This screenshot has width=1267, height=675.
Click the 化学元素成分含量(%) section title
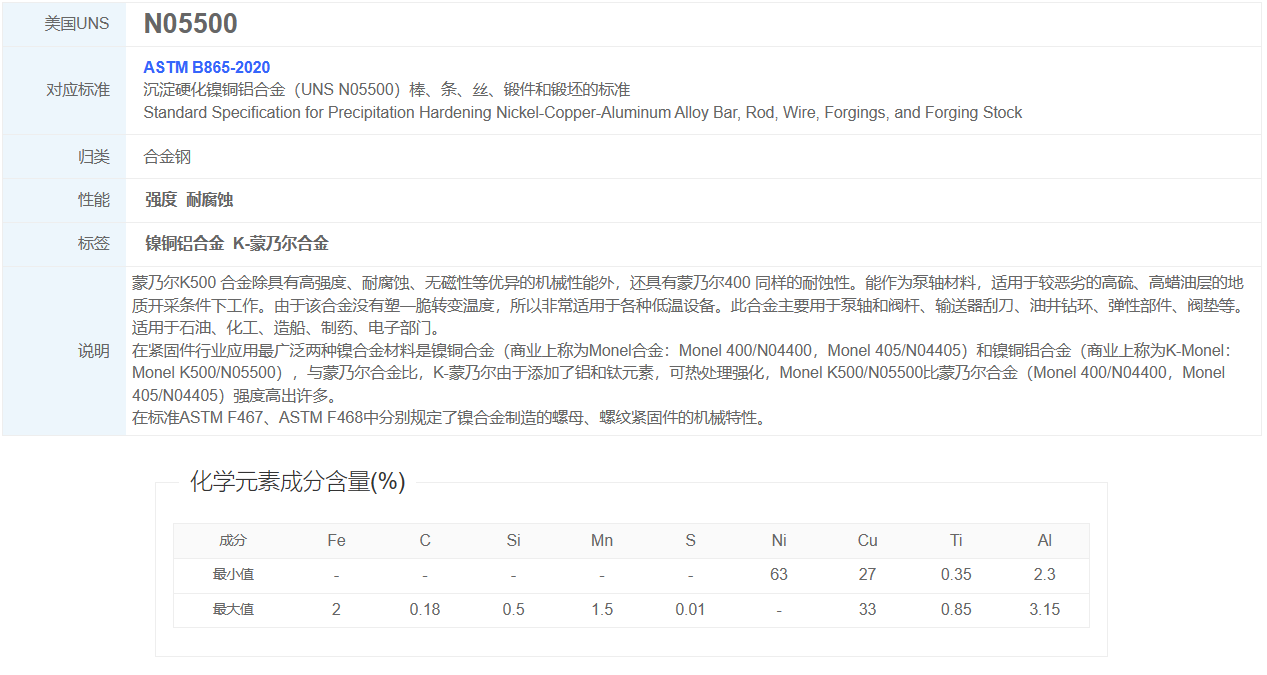(297, 482)
